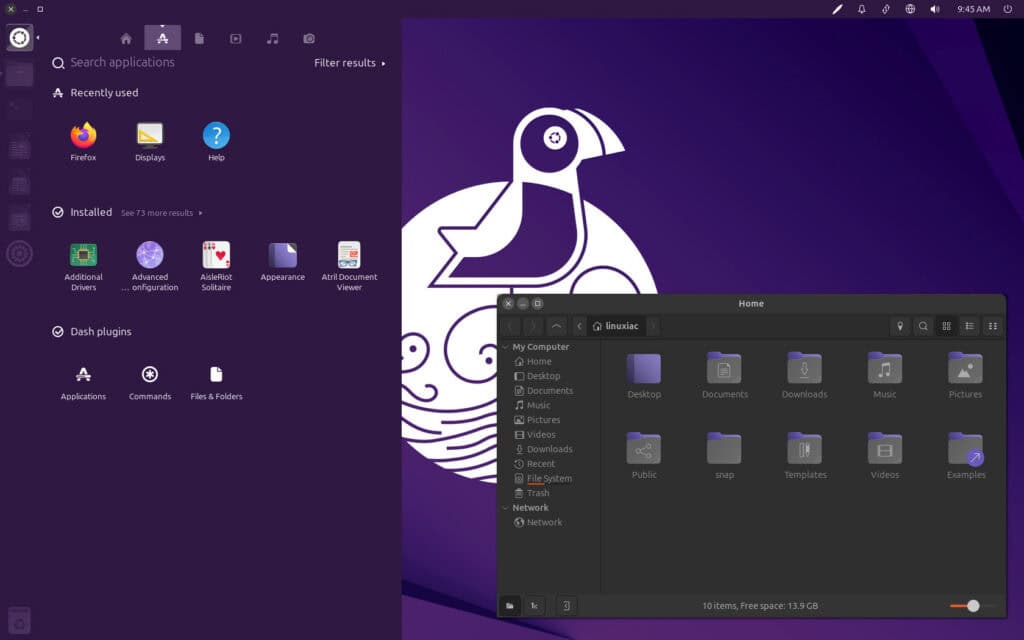Viewport: 1024px width, 640px height.
Task: Expand the Filter results panel
Action: pos(349,63)
